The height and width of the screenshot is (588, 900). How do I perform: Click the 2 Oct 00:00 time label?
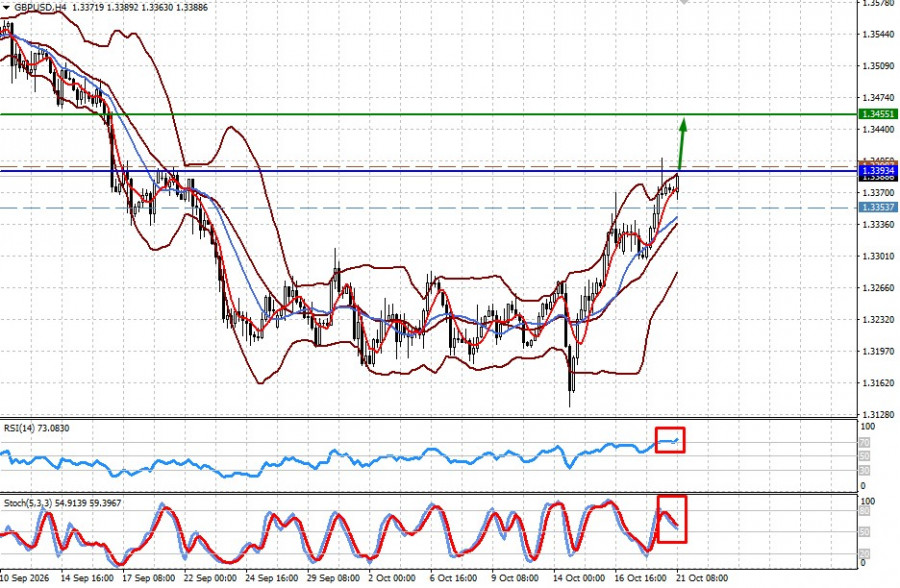(392, 578)
